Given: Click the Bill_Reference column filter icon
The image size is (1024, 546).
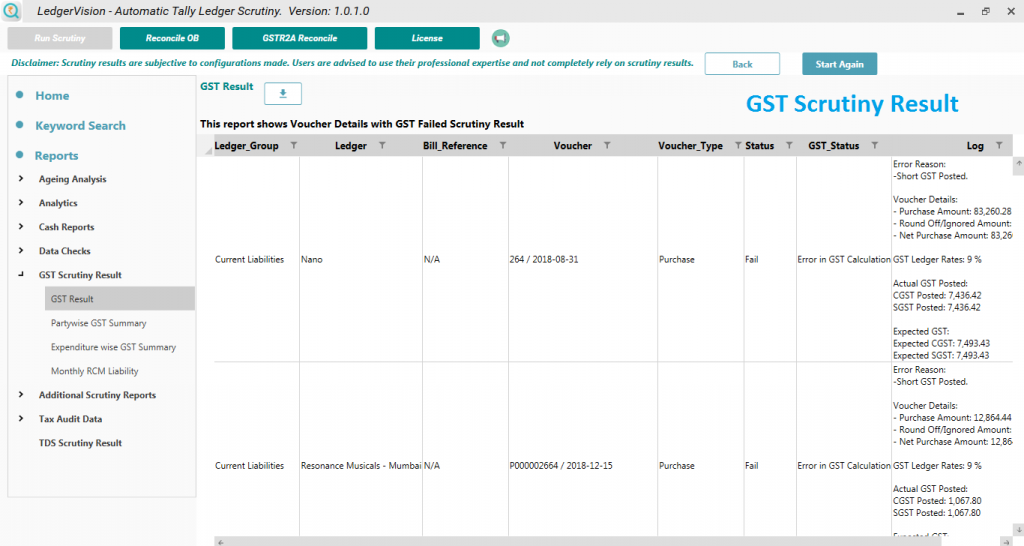Looking at the screenshot, I should point(502,146).
